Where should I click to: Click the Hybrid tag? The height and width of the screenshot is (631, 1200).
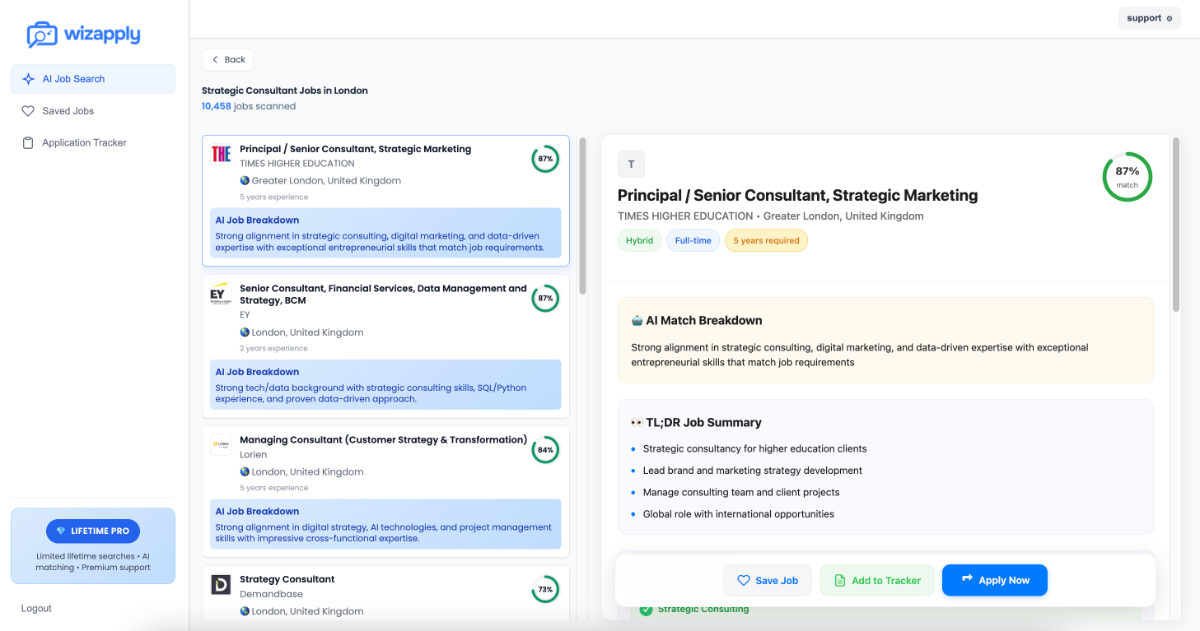[x=639, y=241]
